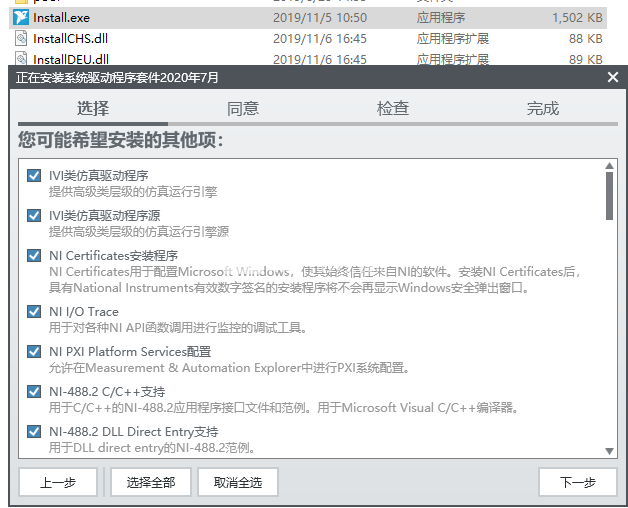Click the InstallDEU.dll file icon
The width and height of the screenshot is (628, 508).
coord(21,58)
